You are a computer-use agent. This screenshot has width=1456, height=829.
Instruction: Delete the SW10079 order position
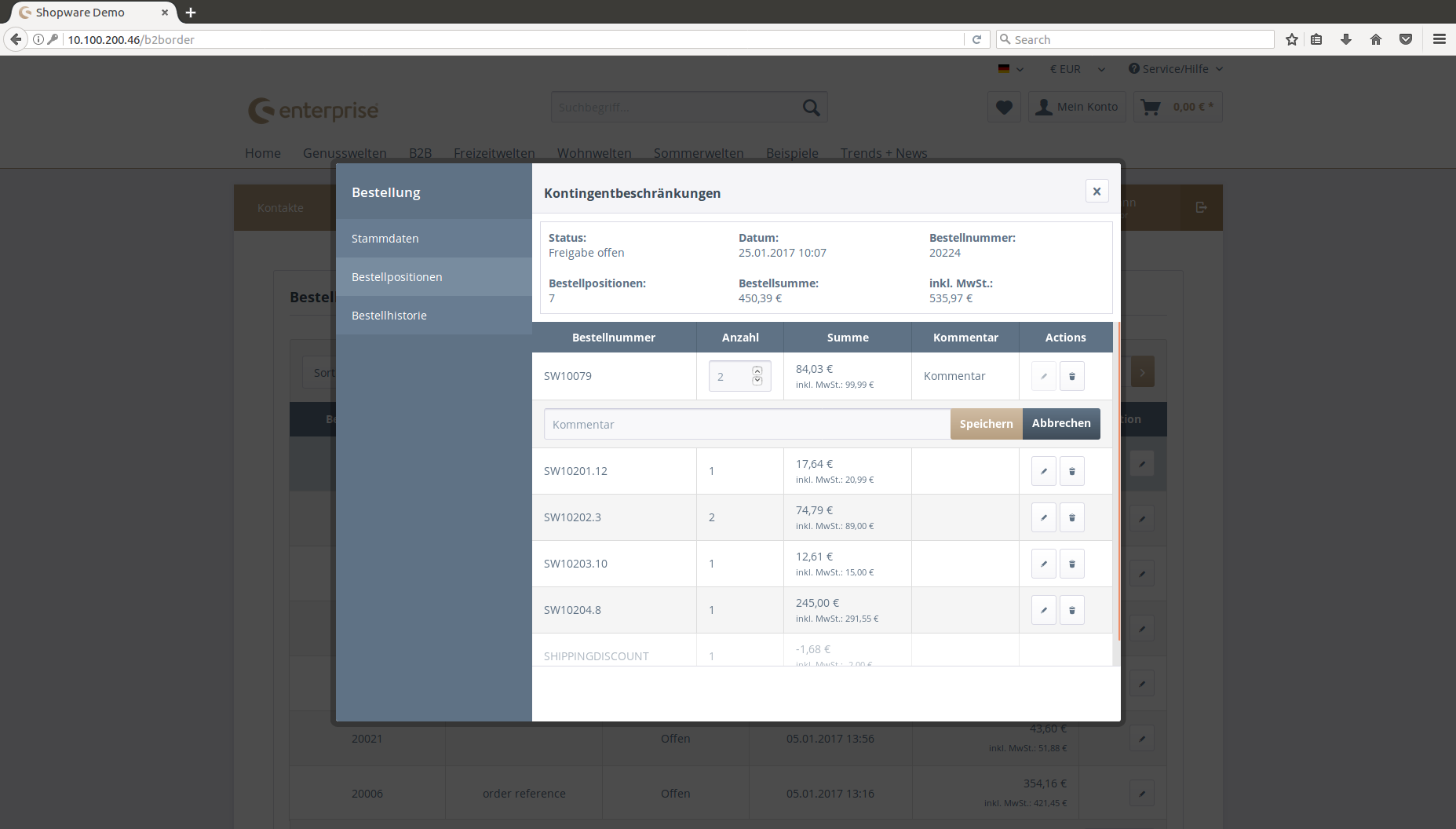(x=1071, y=376)
